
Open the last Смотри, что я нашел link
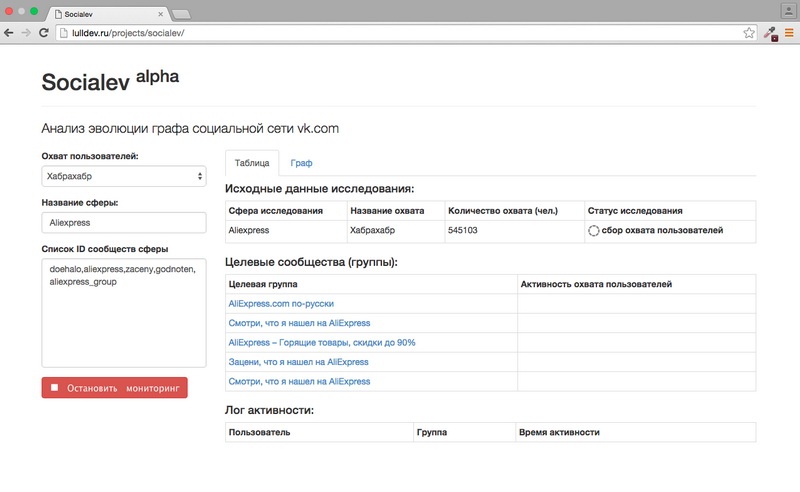[x=299, y=381]
